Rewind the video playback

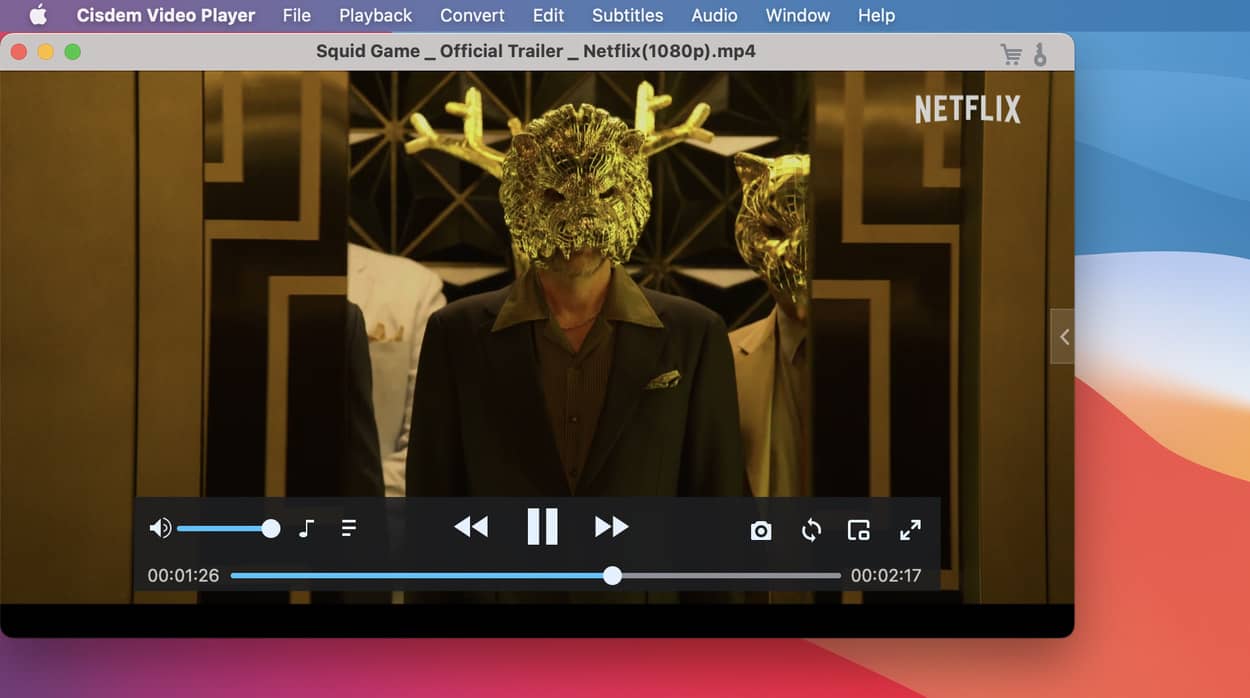pyautogui.click(x=471, y=527)
